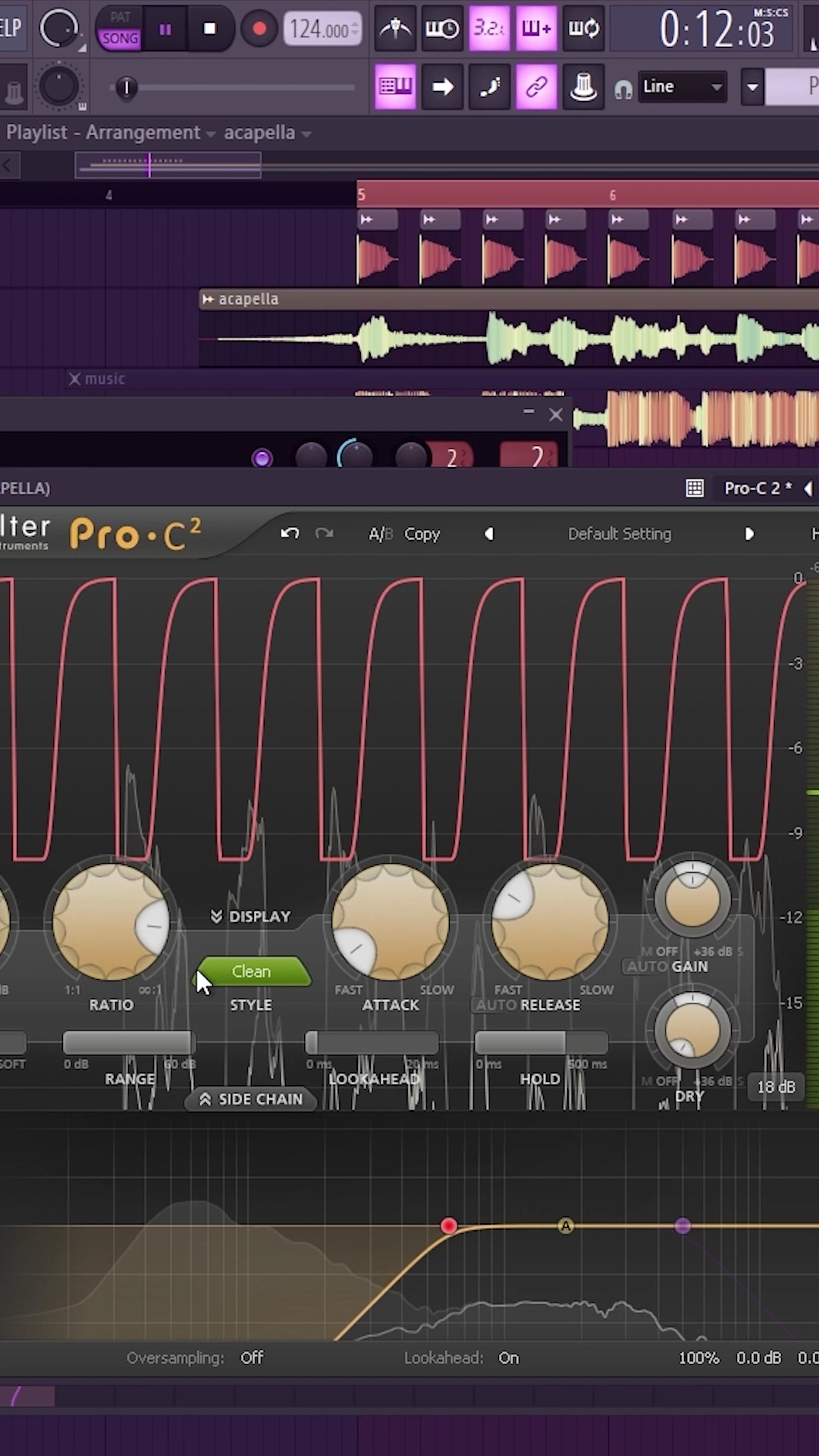Select the acapella audio clip waveform

(509, 338)
